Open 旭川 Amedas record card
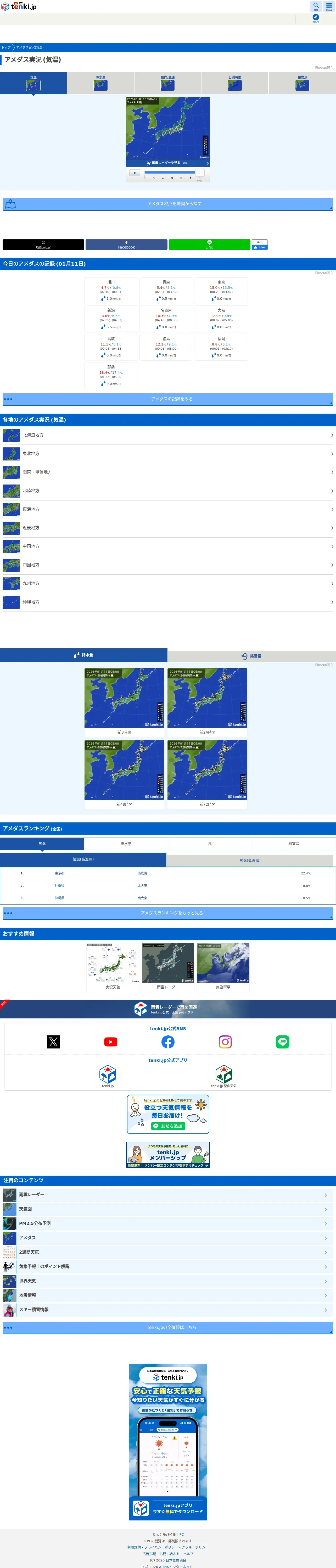Image resolution: width=336 pixels, height=1568 pixels. point(111,291)
